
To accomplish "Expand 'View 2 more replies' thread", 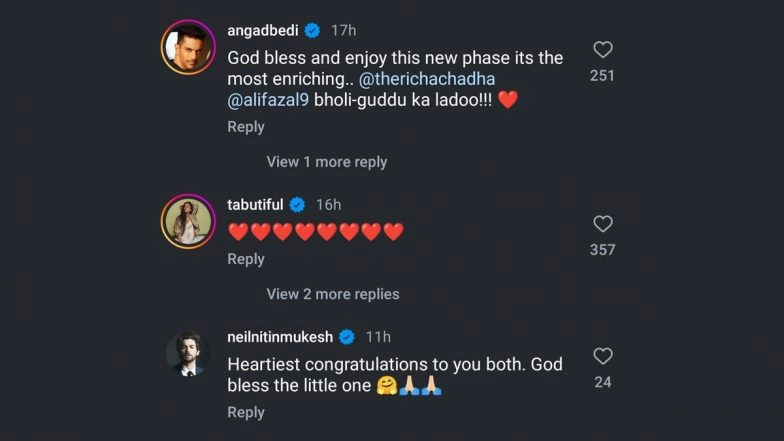I will coord(332,294).
